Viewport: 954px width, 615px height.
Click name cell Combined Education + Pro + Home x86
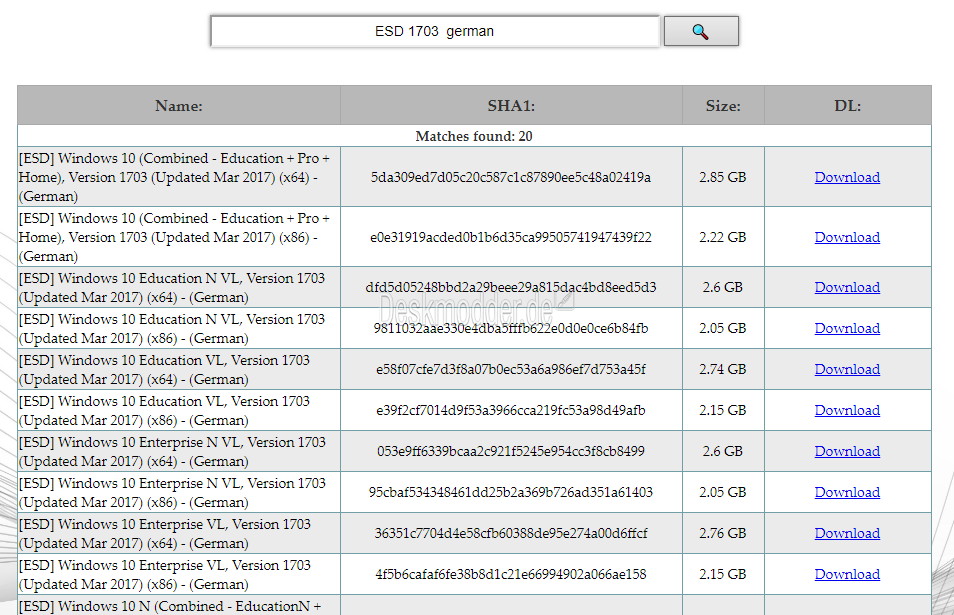[x=179, y=237]
